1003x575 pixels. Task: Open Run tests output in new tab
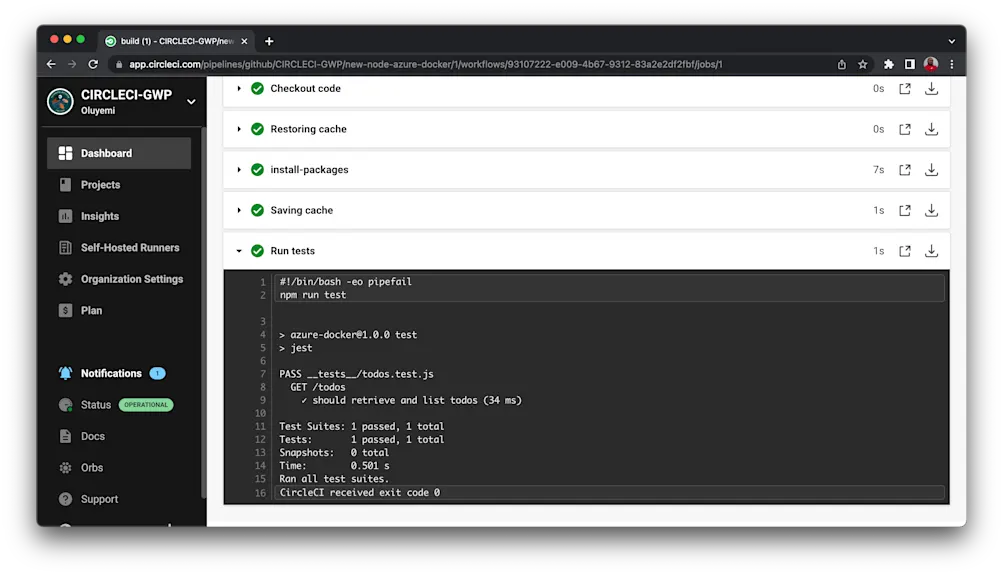click(904, 251)
